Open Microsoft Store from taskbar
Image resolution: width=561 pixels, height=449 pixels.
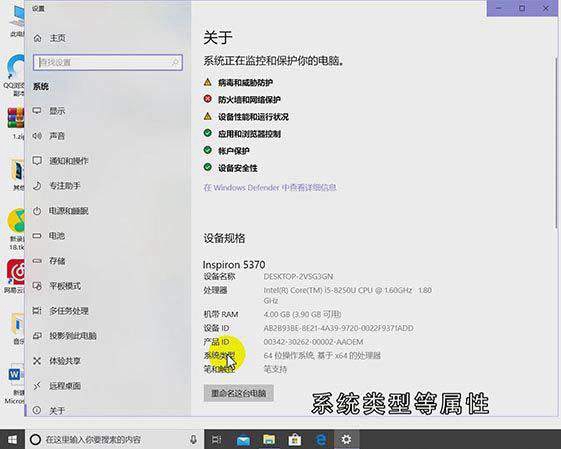[x=295, y=439]
